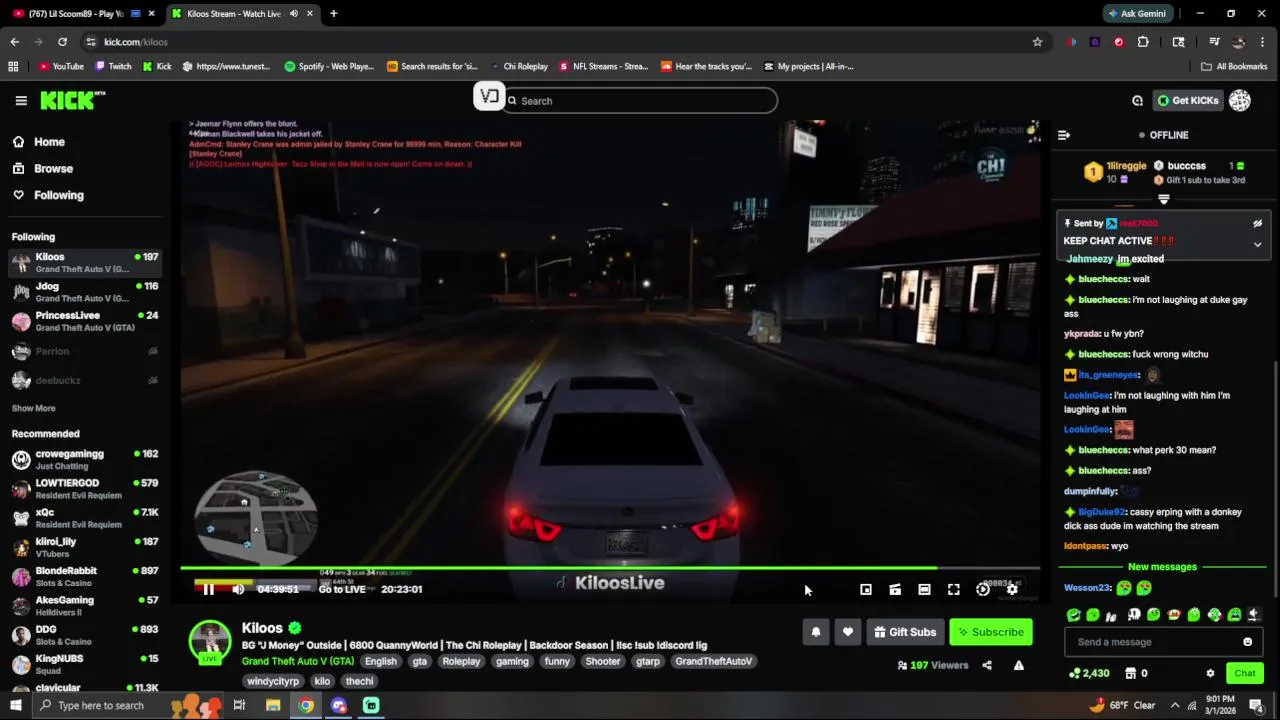Send message with Chat button
Viewport: 1280px width, 720px height.
point(1244,673)
